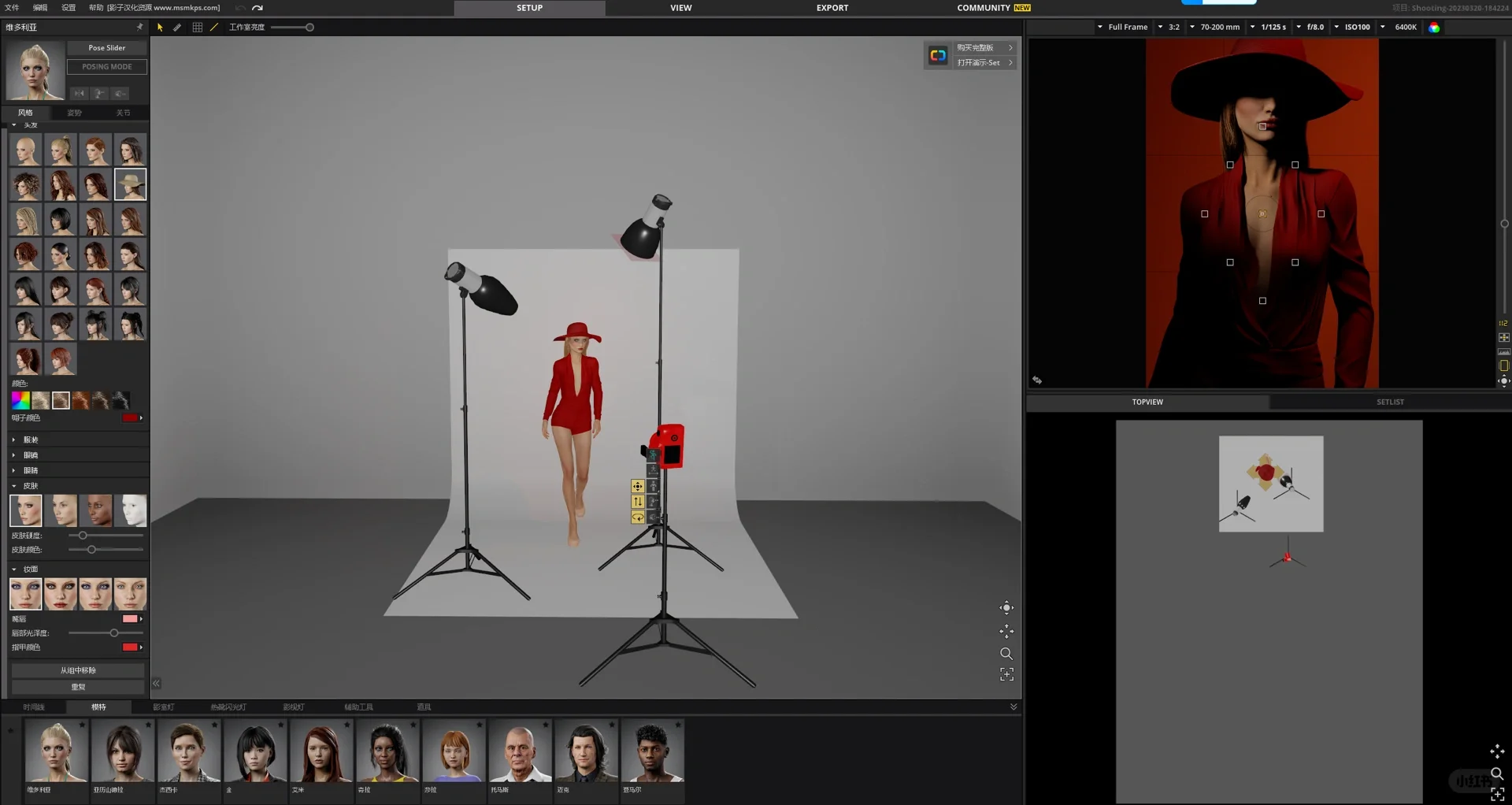Viewport: 1512px width, 805px height.
Task: Select the arrow pointer tool
Action: [160, 28]
